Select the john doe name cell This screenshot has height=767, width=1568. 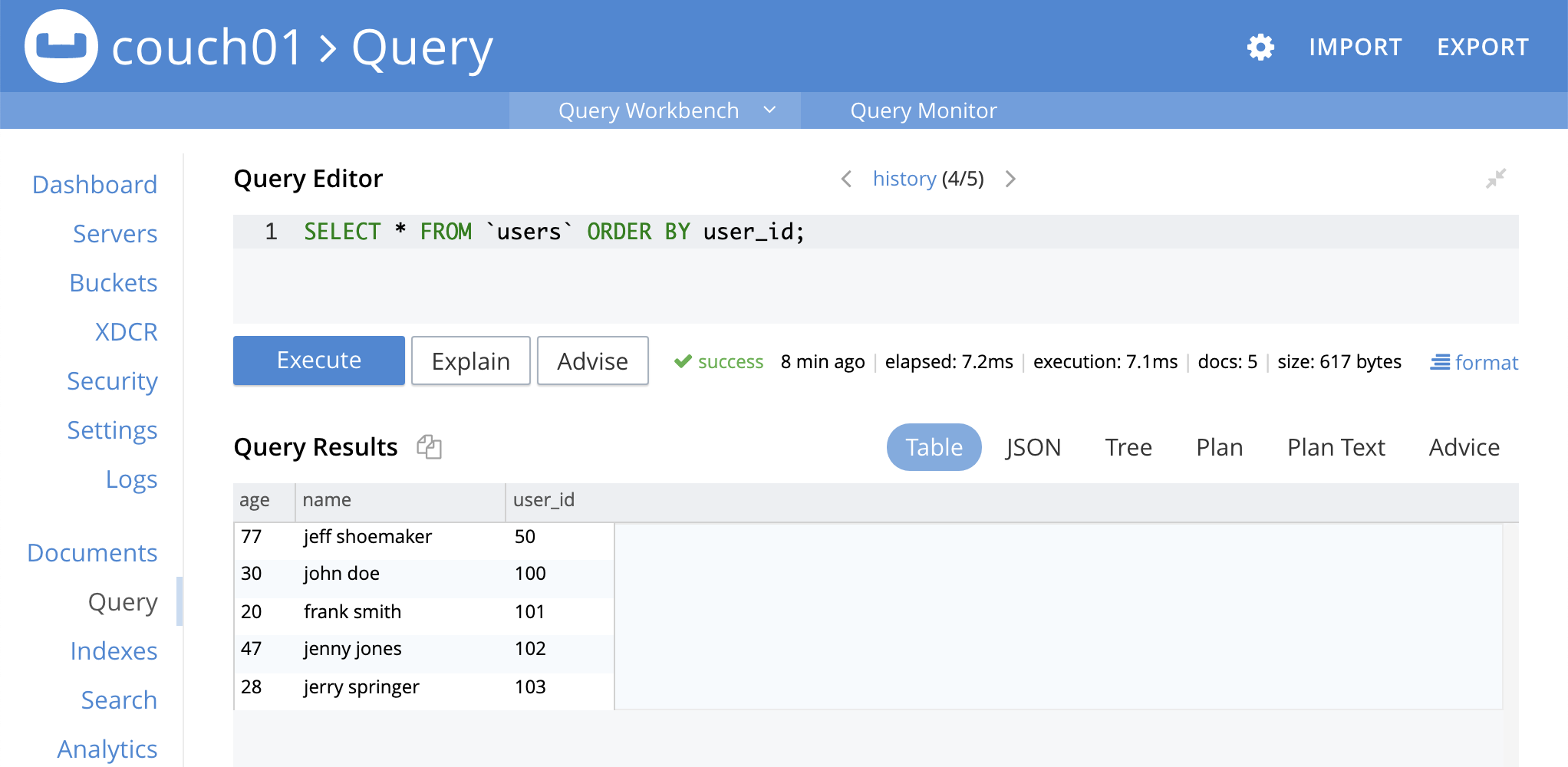[x=341, y=574]
